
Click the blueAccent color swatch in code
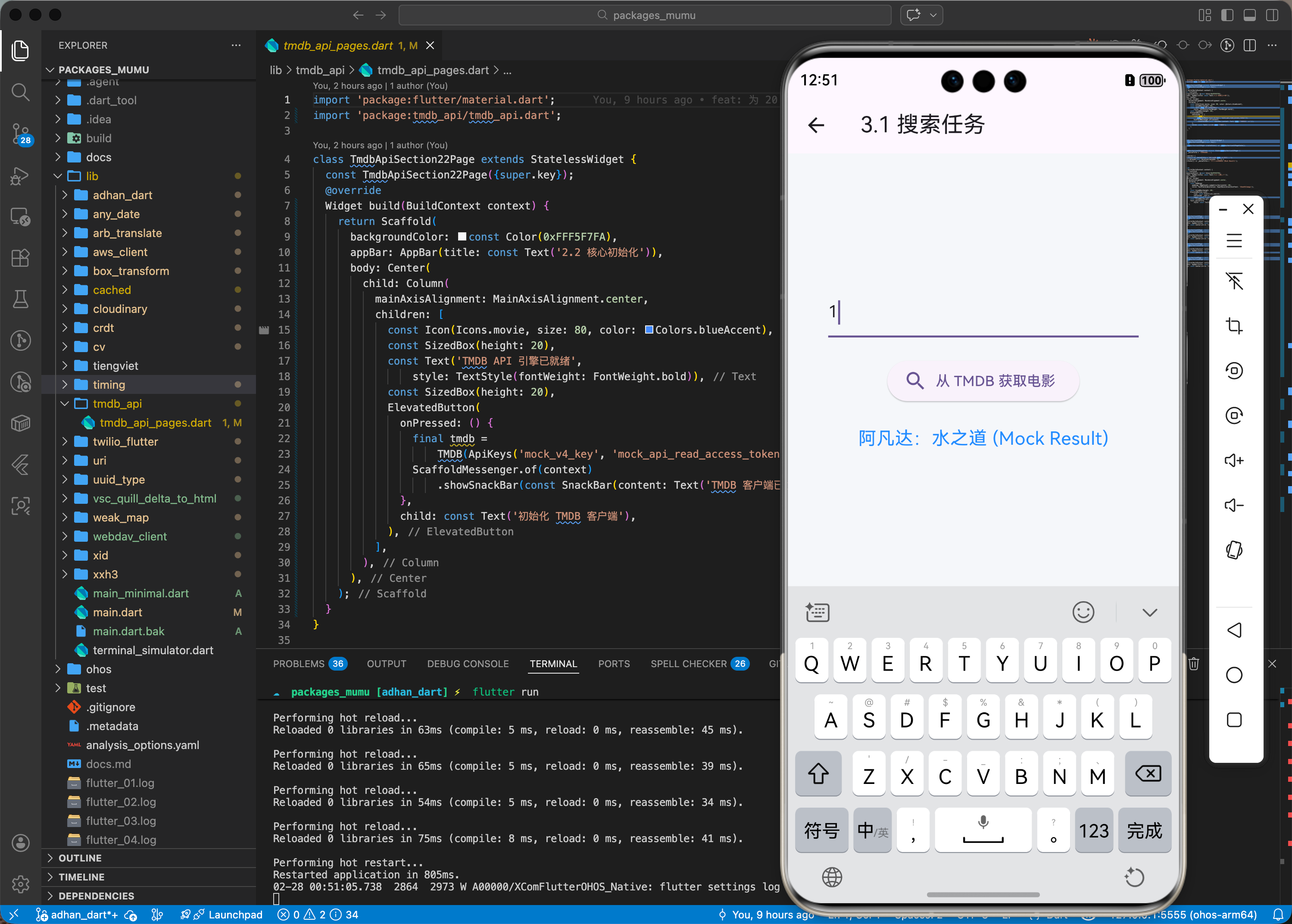649,330
